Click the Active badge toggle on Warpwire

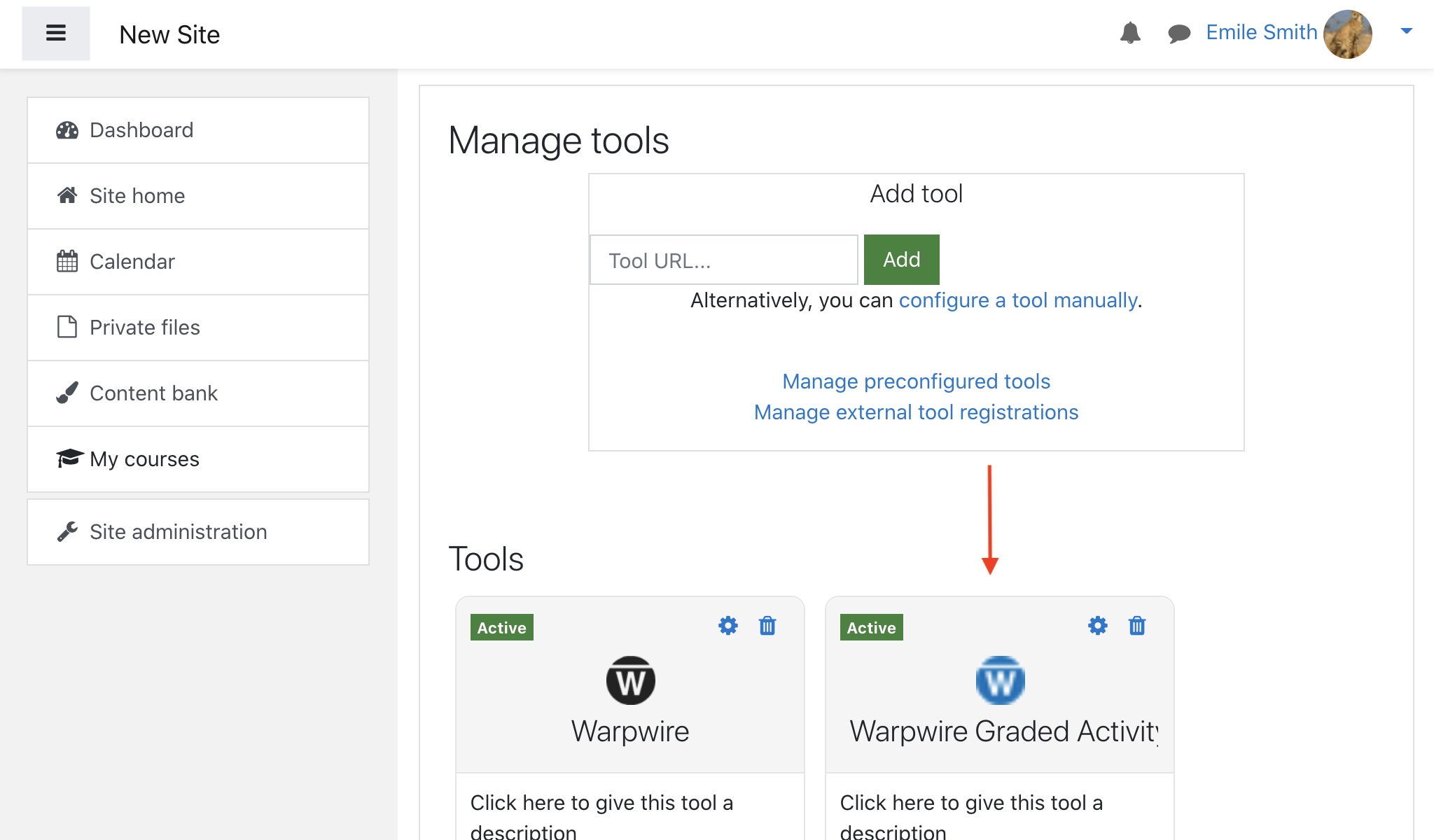[x=501, y=627]
